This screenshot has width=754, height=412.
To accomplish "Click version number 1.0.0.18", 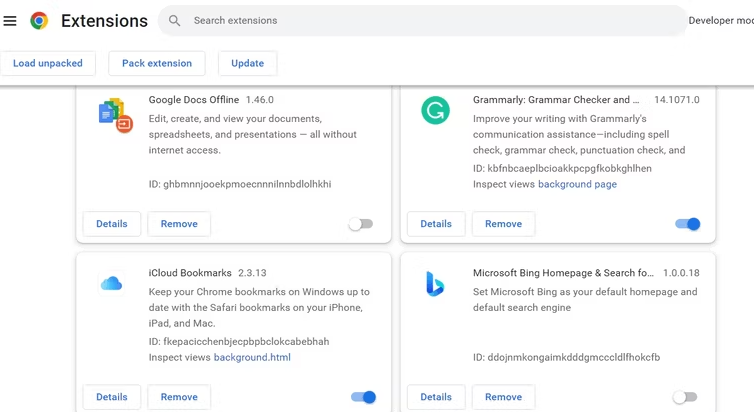I will click(681, 273).
